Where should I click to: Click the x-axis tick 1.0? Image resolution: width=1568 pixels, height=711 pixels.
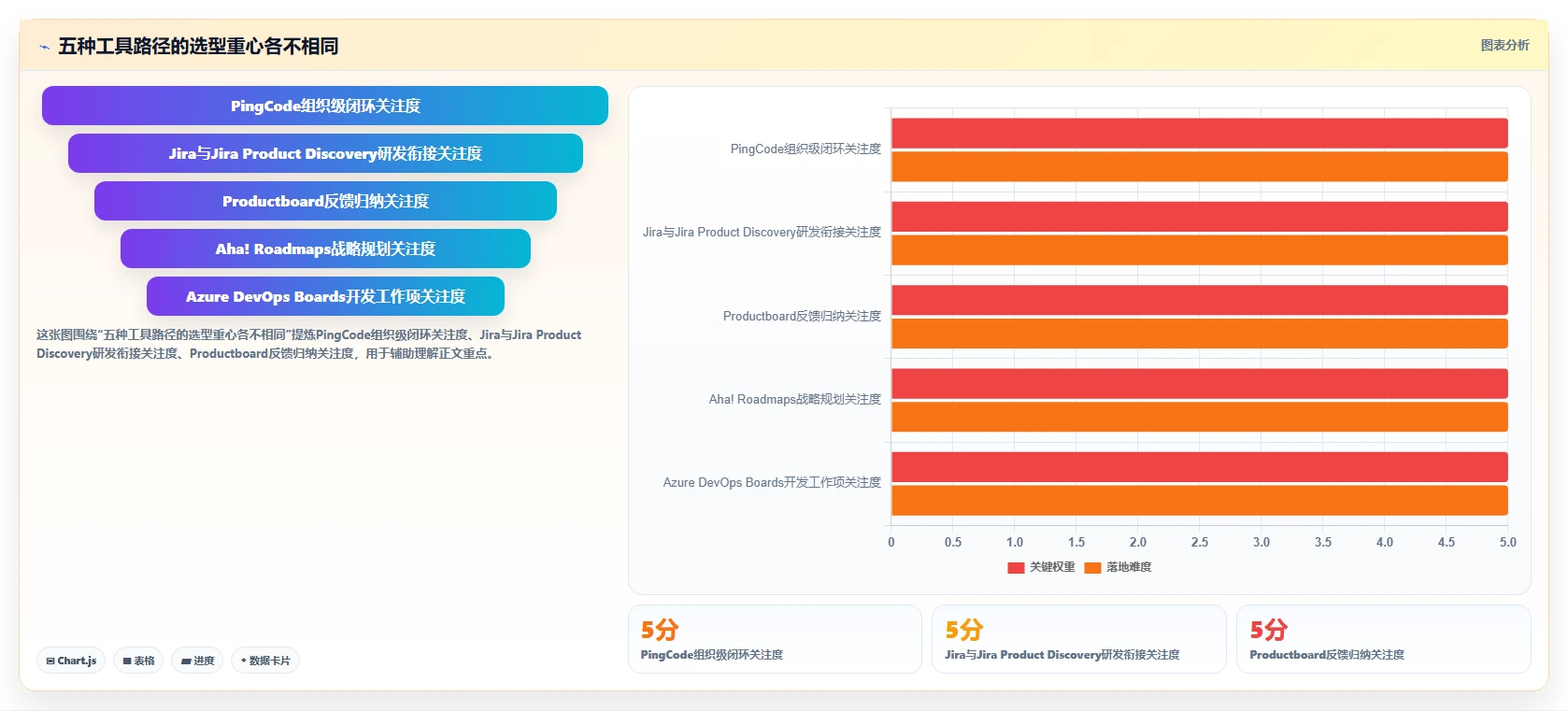coord(1015,542)
